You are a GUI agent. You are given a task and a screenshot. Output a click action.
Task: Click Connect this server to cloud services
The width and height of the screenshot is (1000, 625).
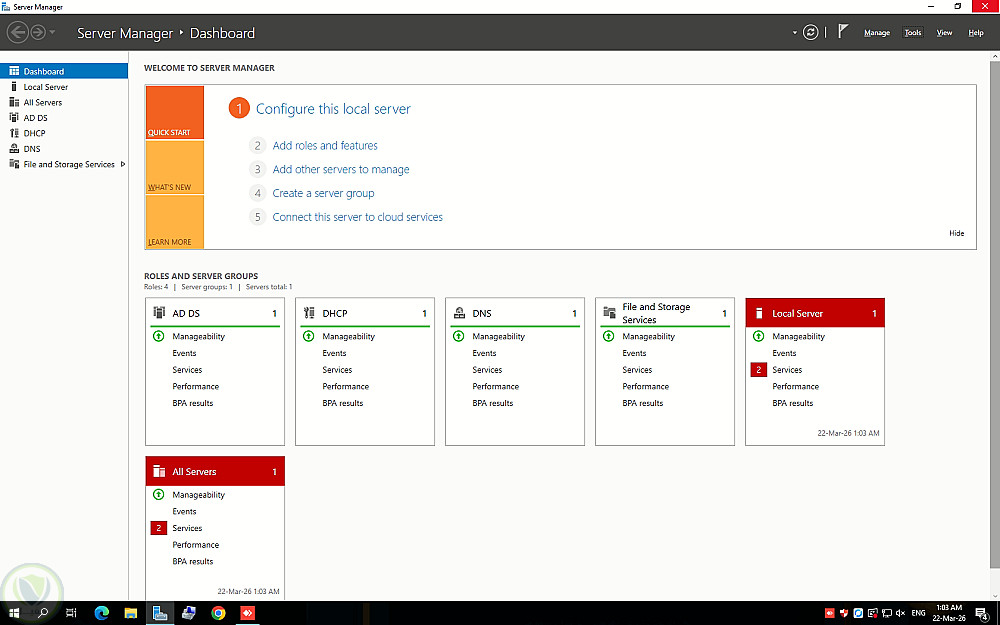(357, 217)
